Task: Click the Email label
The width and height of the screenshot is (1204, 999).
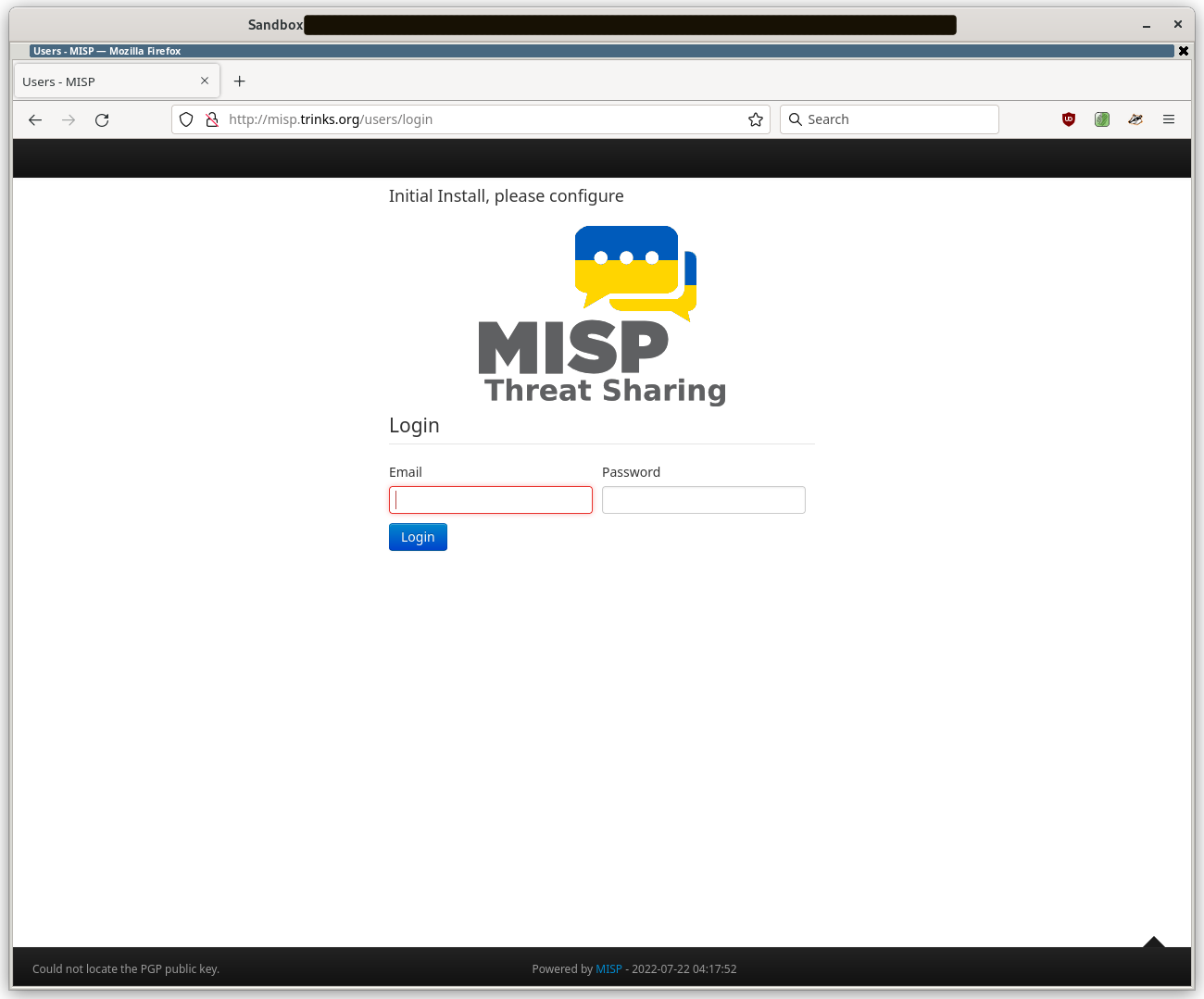Action: (x=406, y=472)
